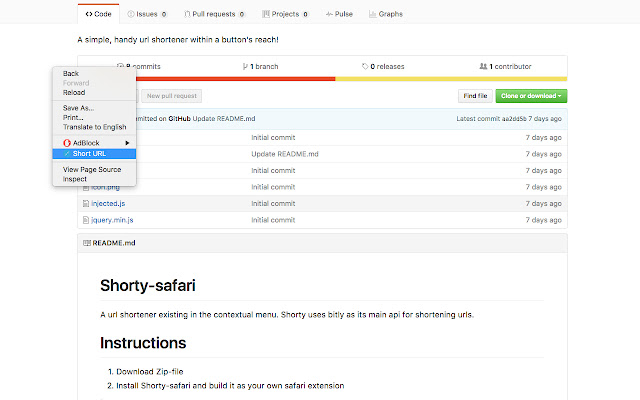Select View Page Source menu entry

click(x=94, y=169)
